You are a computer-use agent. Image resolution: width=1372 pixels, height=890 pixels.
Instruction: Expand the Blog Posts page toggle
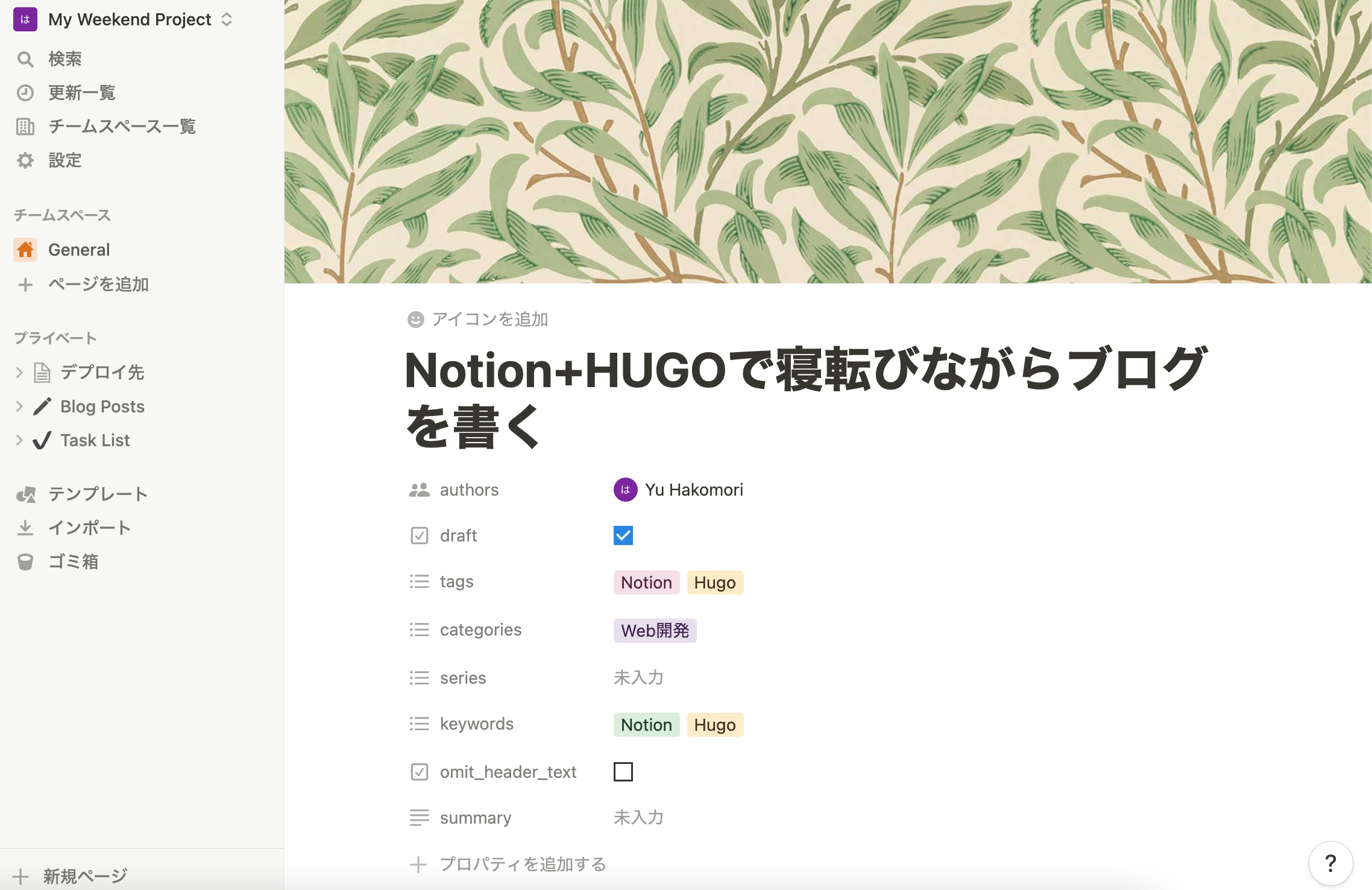point(19,406)
